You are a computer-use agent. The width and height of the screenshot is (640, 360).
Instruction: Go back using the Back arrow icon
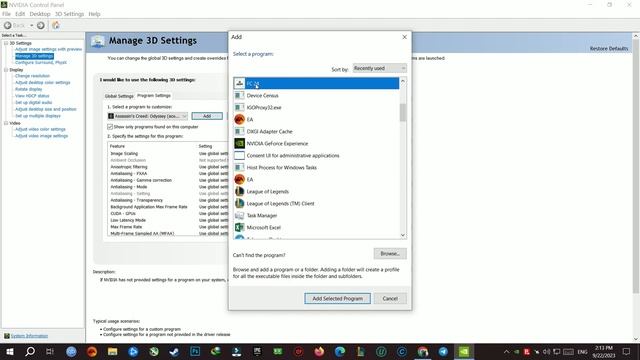click(x=8, y=25)
